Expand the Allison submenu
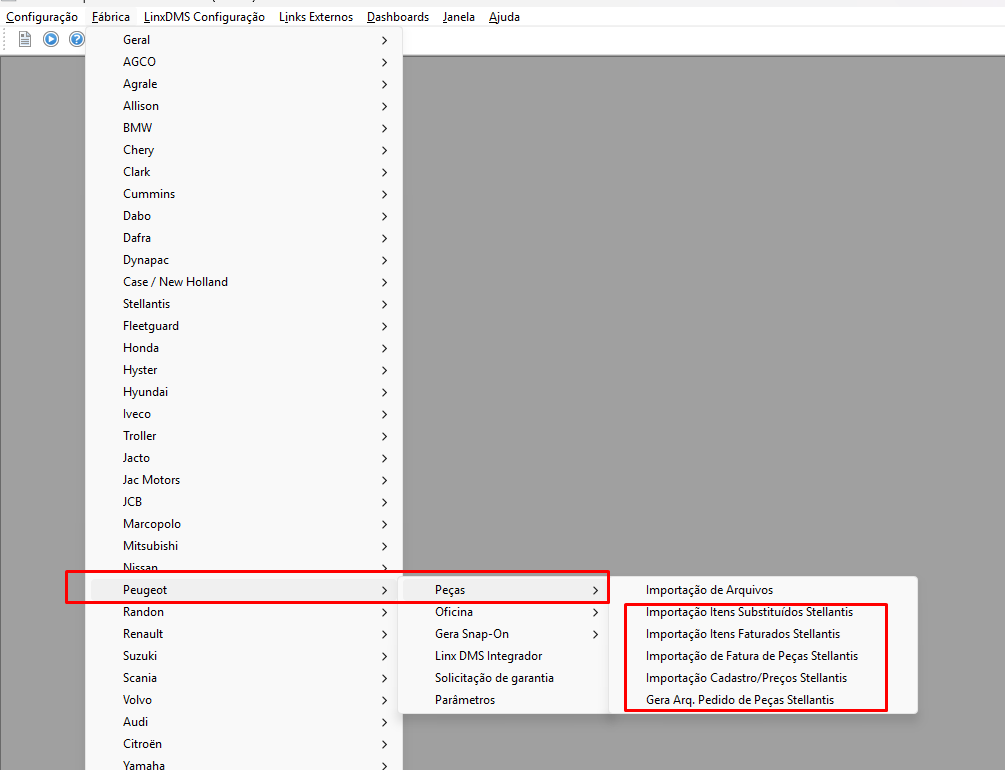The image size is (1005, 770). click(x=244, y=106)
